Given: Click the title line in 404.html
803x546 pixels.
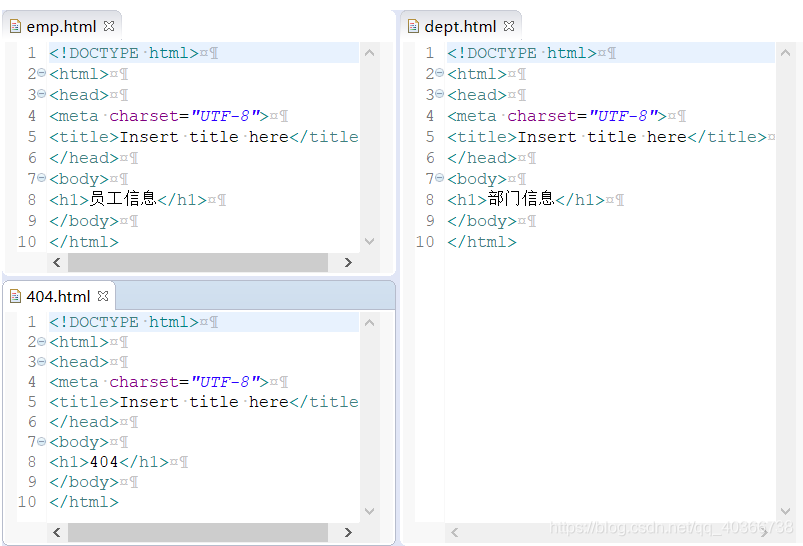Looking at the screenshot, I should click(x=204, y=402).
